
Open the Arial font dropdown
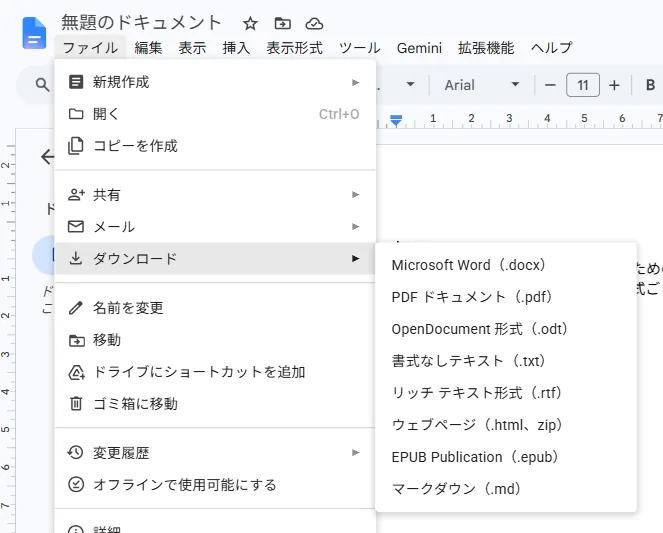[x=482, y=85]
